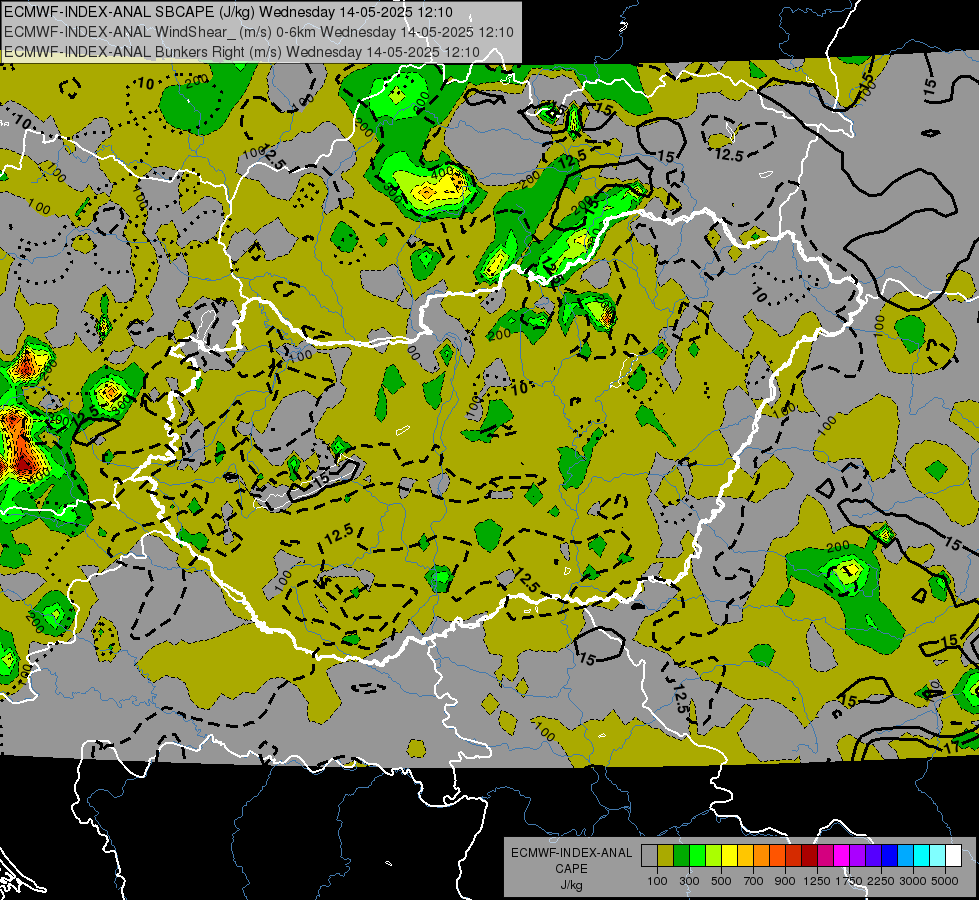Click the white legend swatch
Viewport: 979px width, 900px height.
click(x=953, y=855)
